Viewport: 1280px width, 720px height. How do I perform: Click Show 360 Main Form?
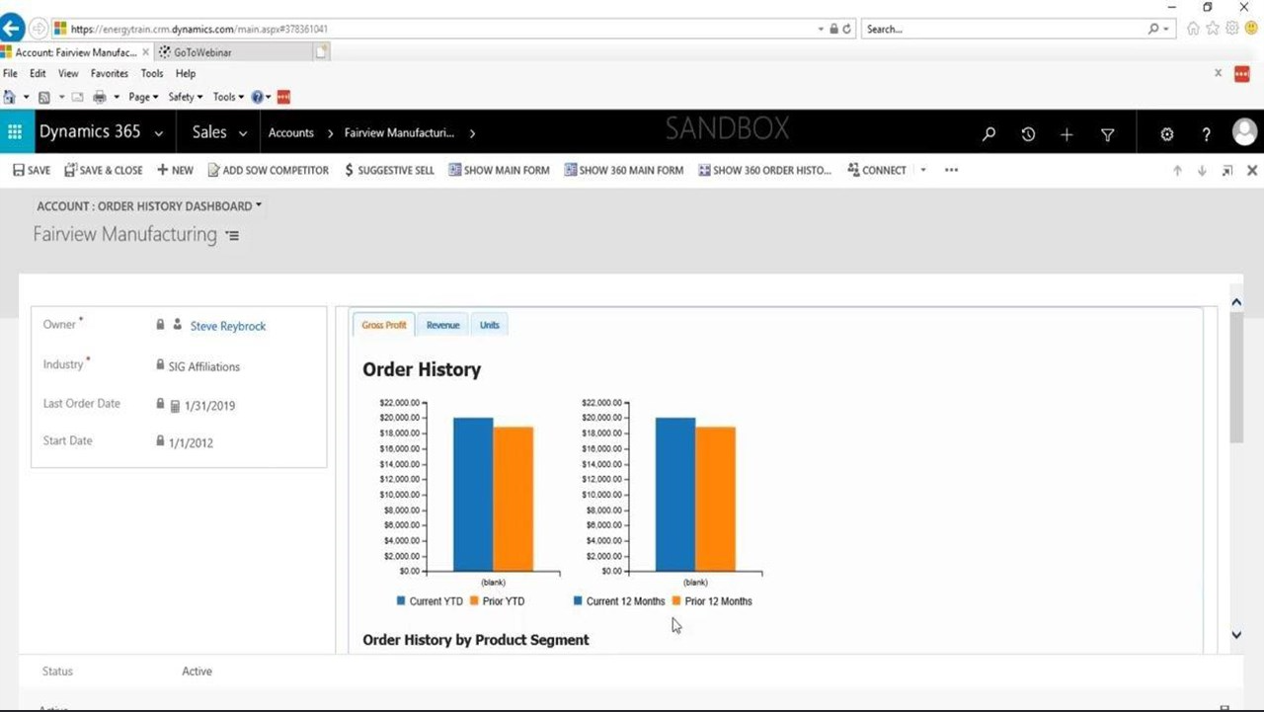(624, 170)
